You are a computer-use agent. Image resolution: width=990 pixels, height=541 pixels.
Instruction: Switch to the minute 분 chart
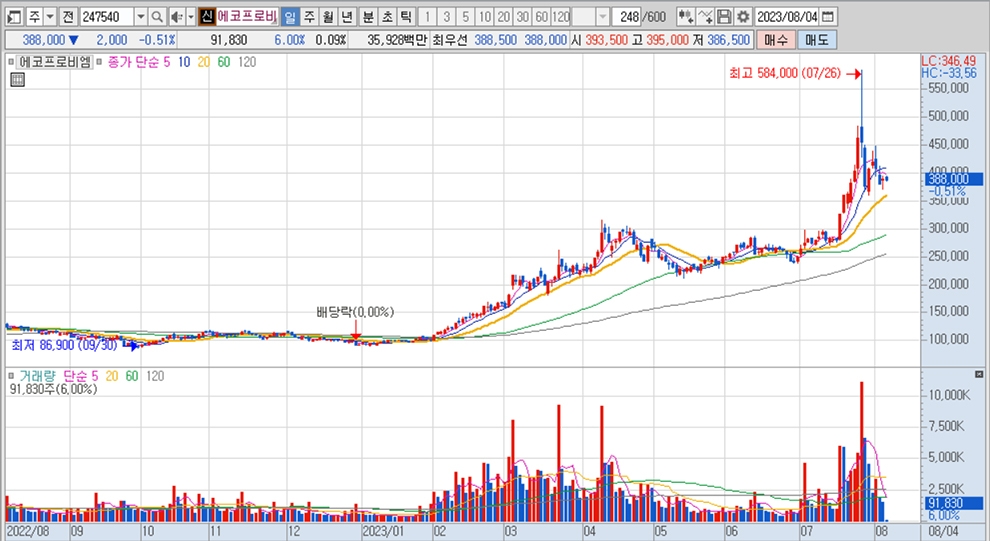pyautogui.click(x=368, y=16)
